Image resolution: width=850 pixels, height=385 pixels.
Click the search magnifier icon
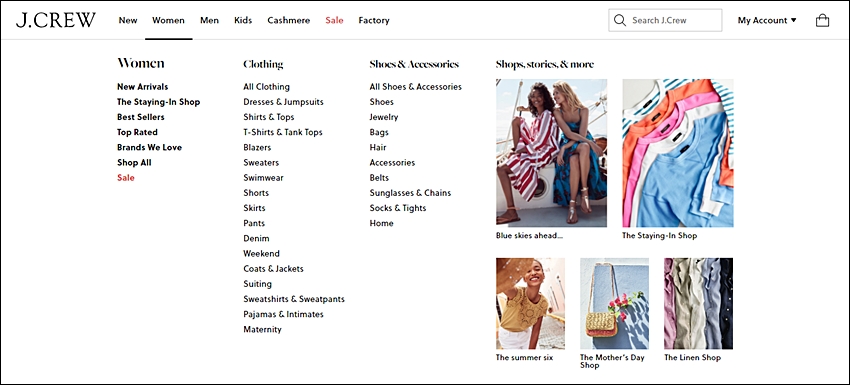(620, 21)
